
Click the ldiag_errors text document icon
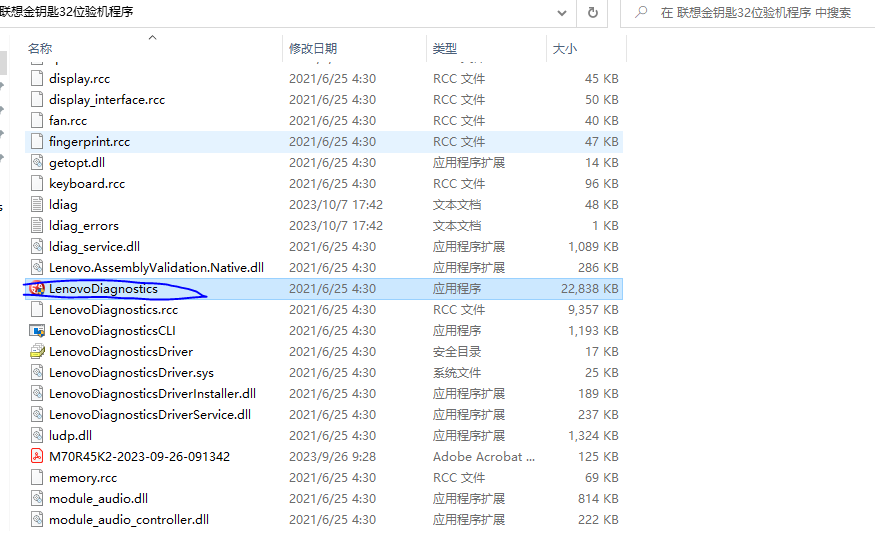coord(37,226)
